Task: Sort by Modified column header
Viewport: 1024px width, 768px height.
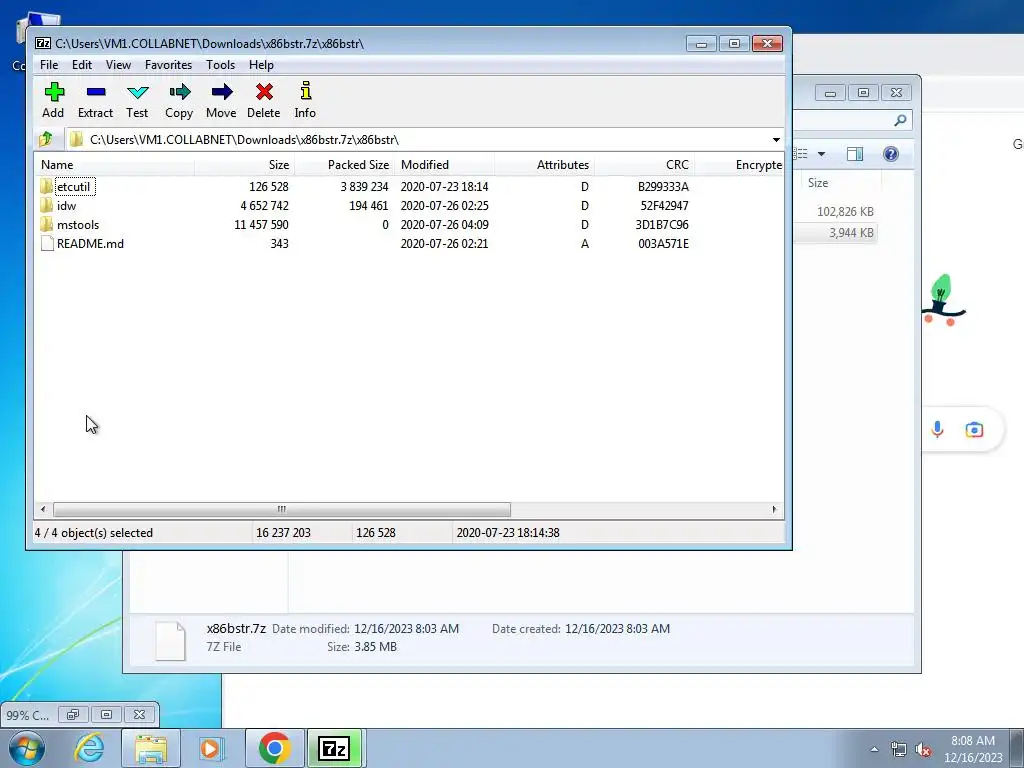Action: click(444, 165)
